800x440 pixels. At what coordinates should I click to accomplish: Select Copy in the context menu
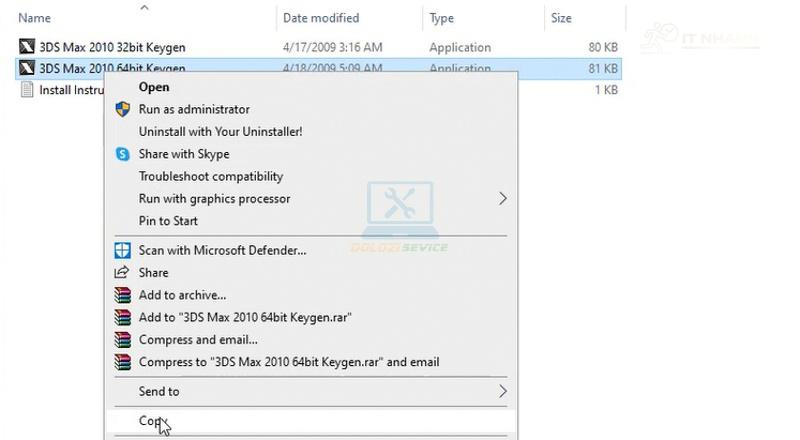pyautogui.click(x=153, y=421)
